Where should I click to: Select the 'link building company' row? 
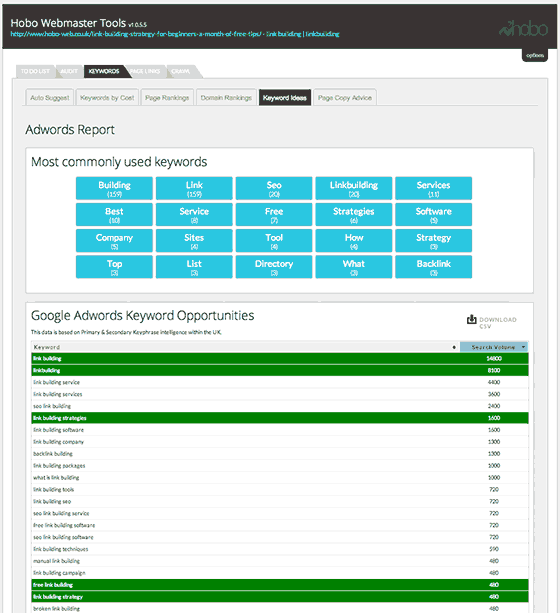(x=280, y=442)
